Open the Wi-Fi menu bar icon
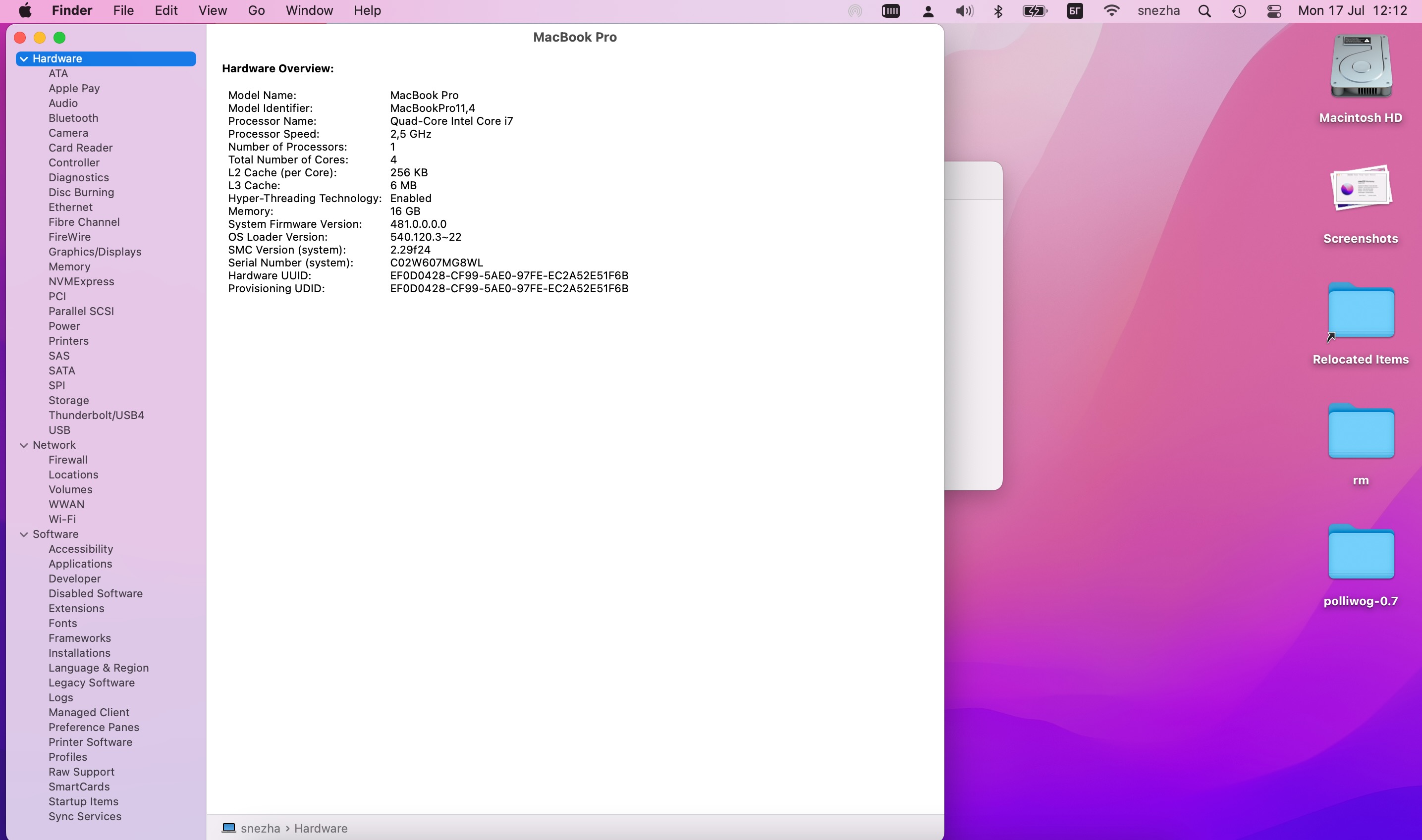 pos(1112,11)
